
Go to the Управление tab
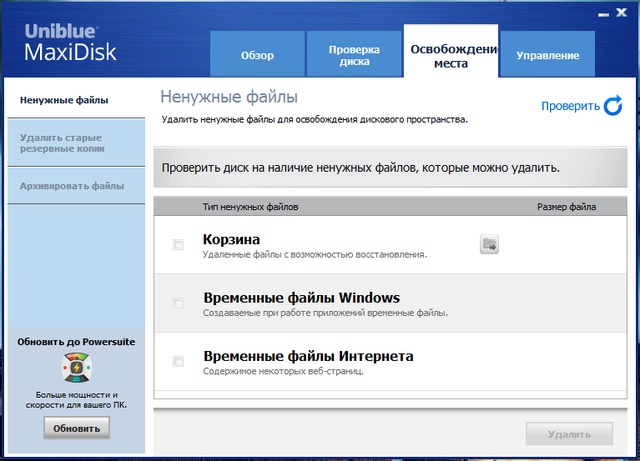click(x=547, y=55)
